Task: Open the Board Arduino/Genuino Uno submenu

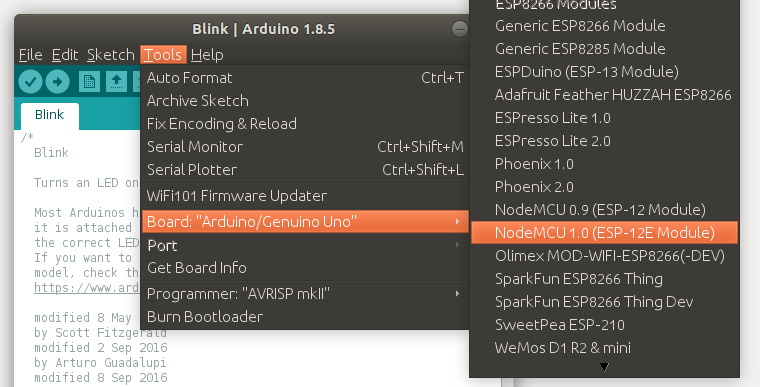Action: click(305, 222)
